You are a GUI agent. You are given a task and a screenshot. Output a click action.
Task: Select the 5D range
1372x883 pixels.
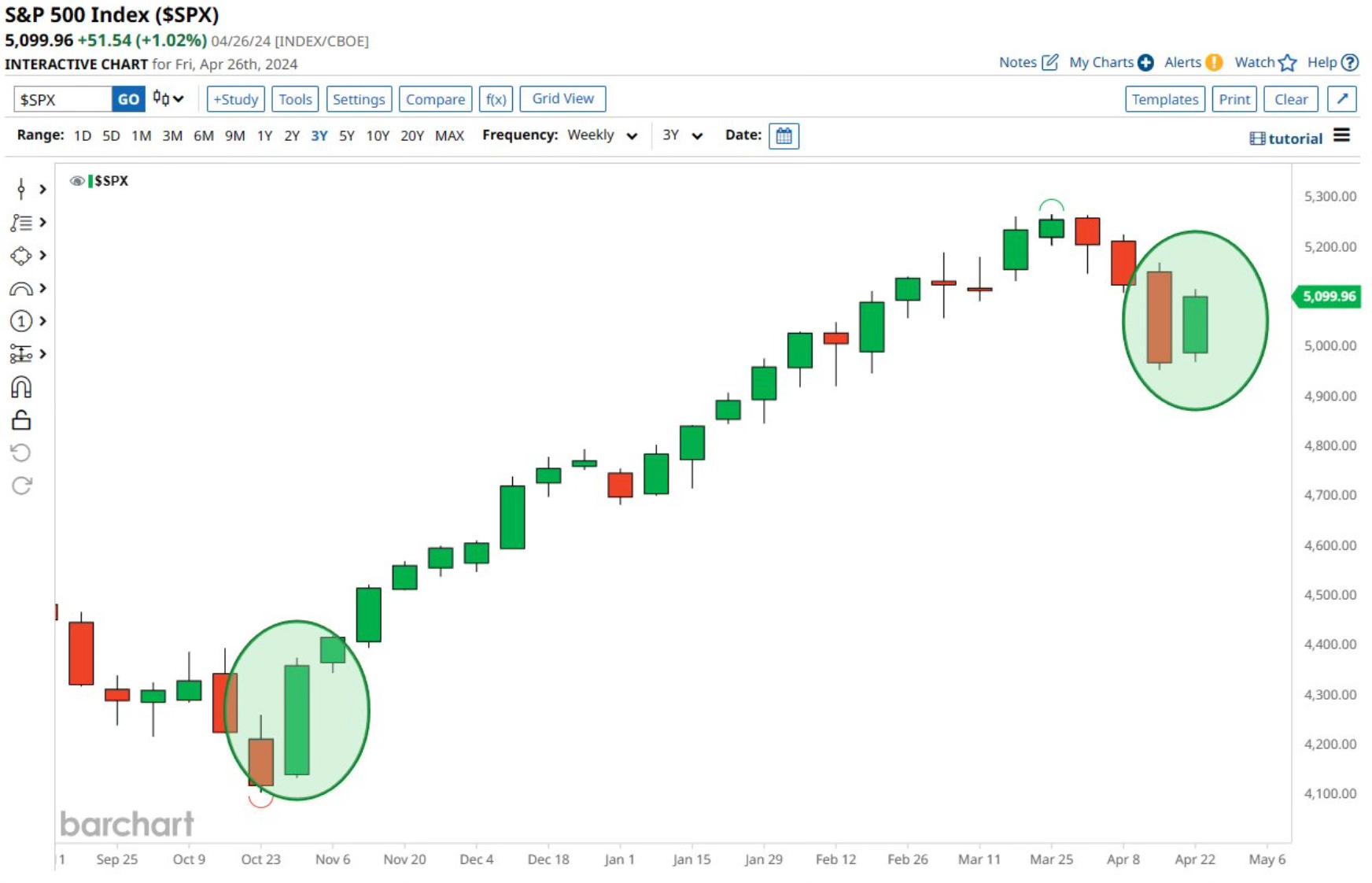[111, 135]
